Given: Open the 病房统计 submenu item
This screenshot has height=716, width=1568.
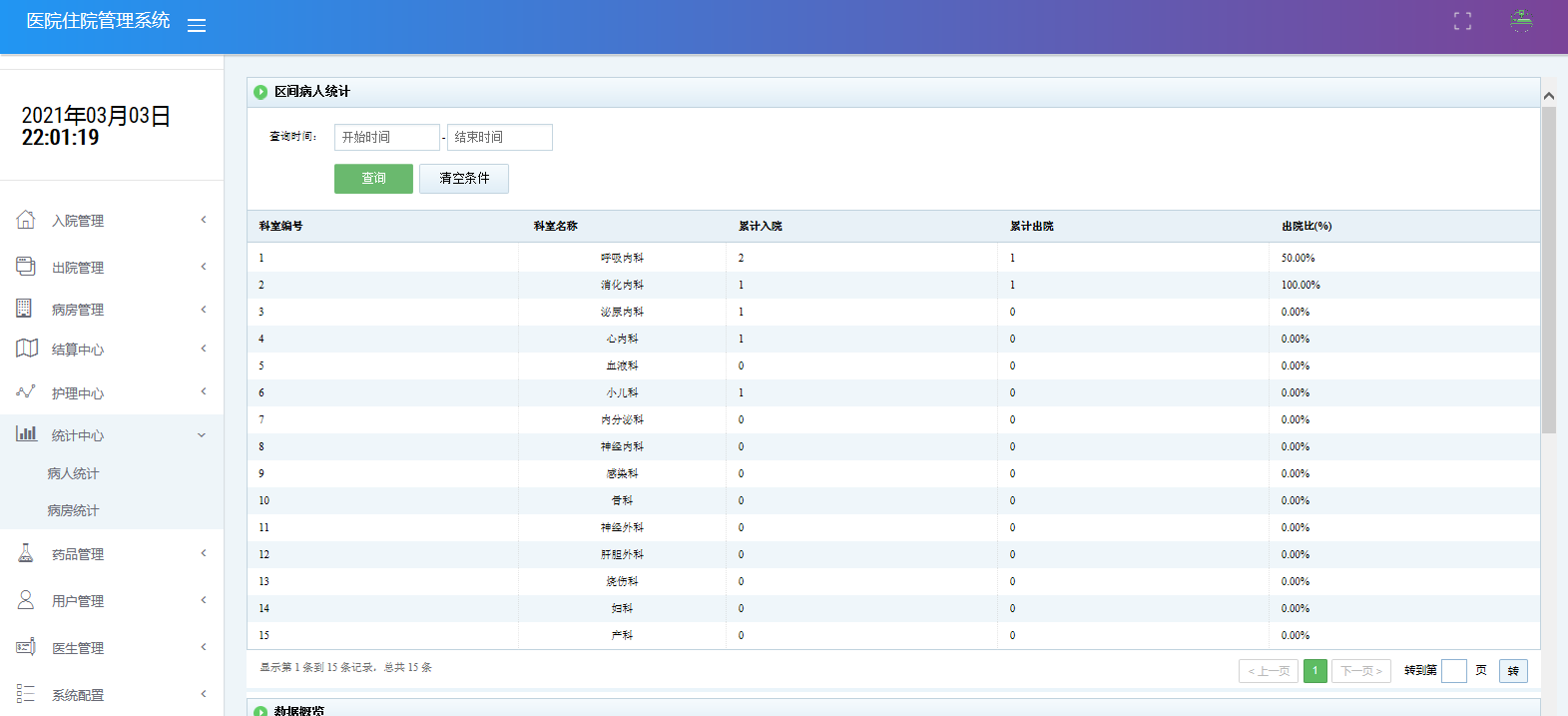Looking at the screenshot, I should point(73,510).
